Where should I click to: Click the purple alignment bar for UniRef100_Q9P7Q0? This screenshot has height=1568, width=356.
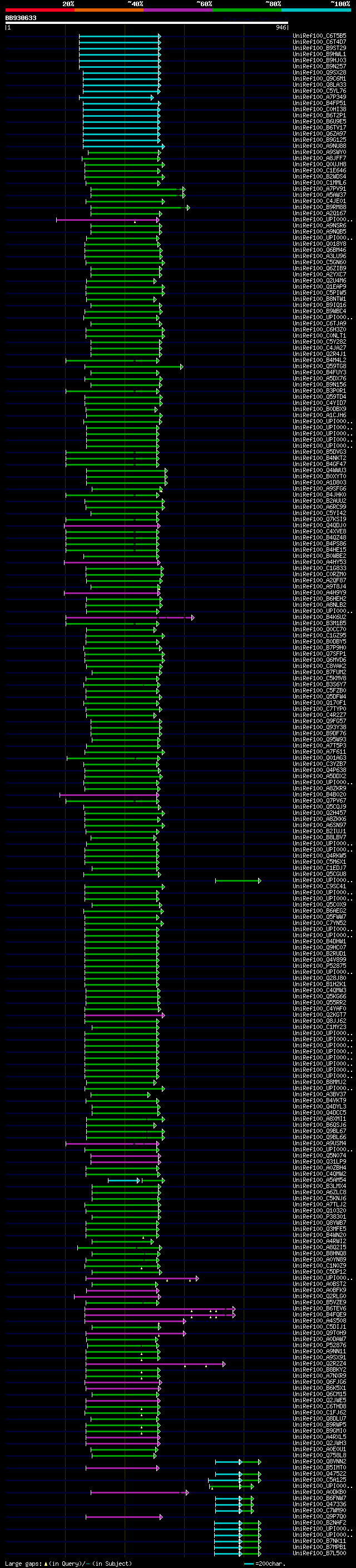click(x=124, y=1517)
